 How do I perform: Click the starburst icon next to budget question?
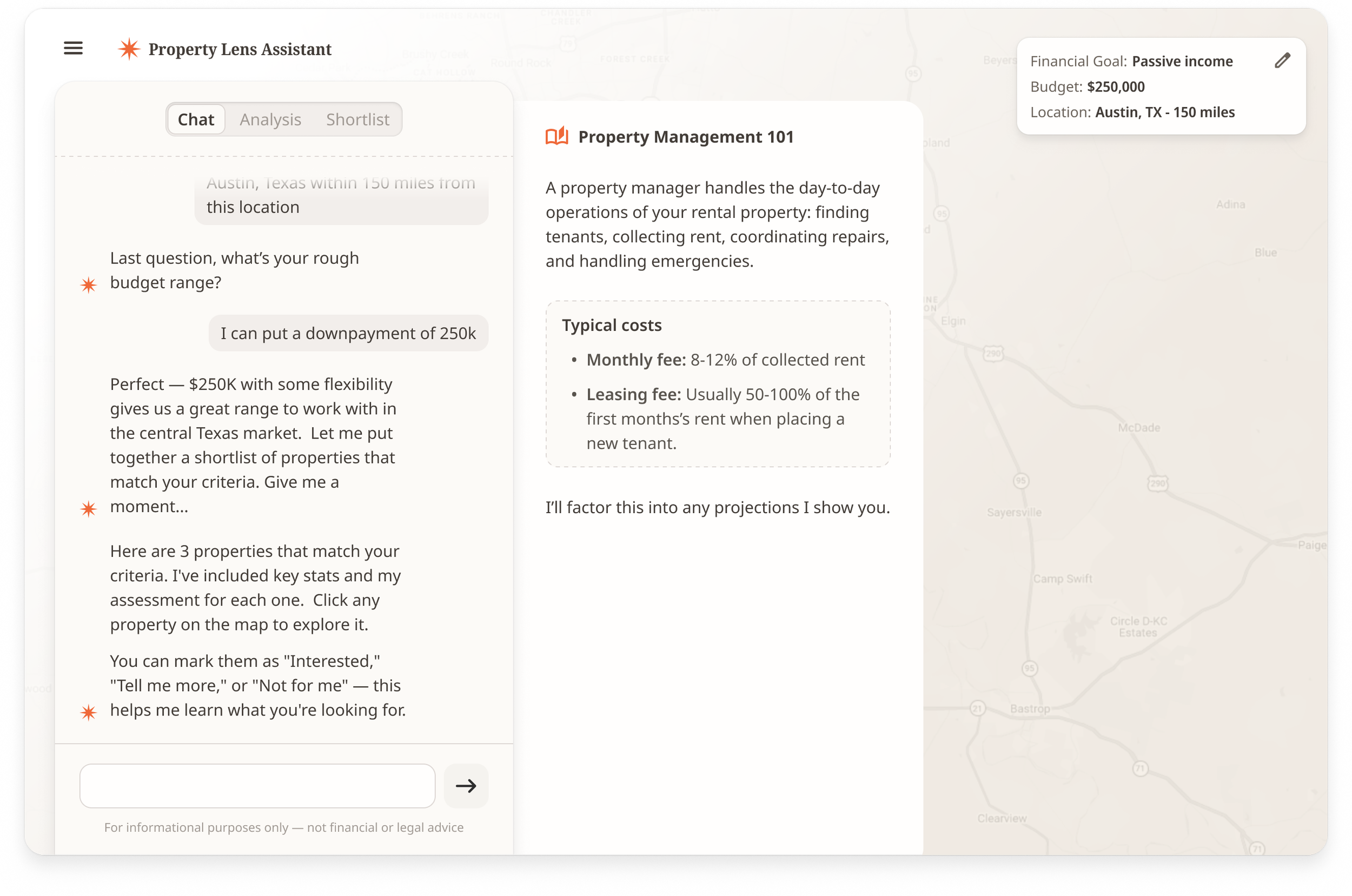(89, 284)
